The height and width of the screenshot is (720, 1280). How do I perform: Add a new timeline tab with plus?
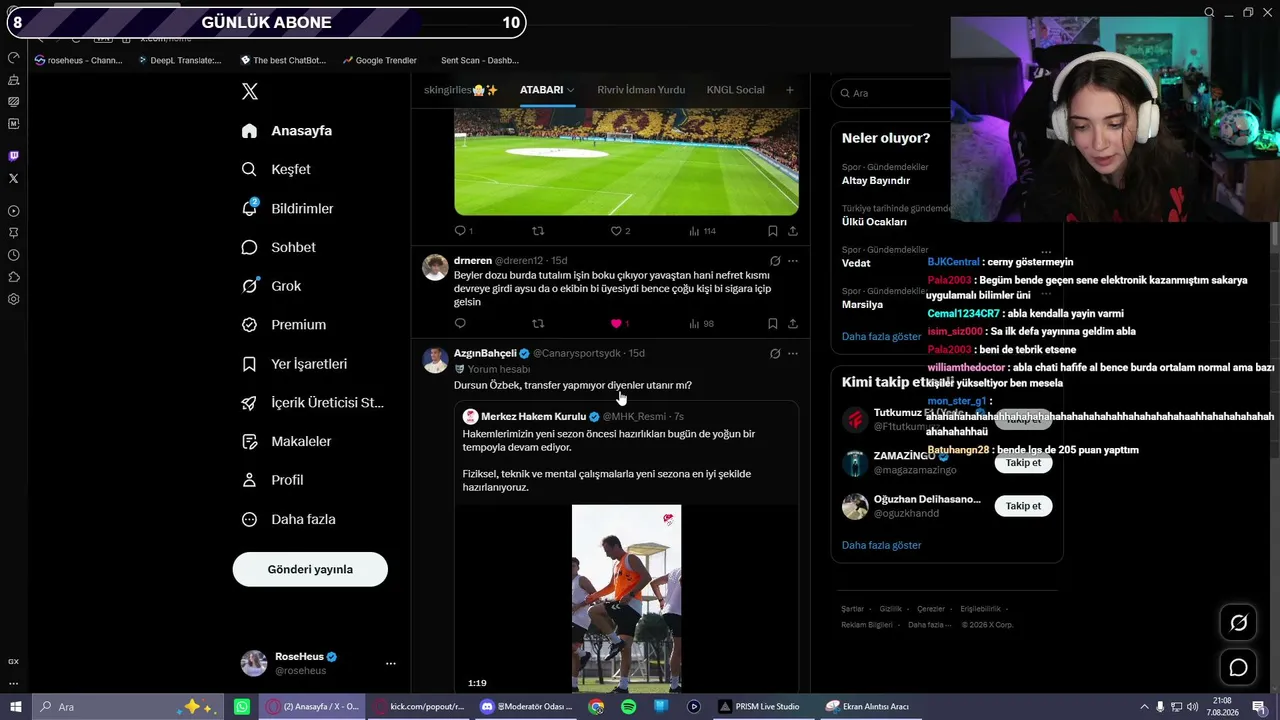790,90
